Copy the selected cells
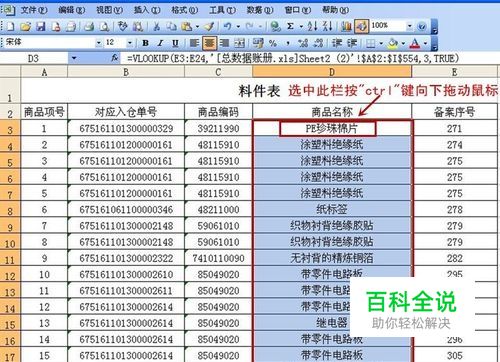 (x=171, y=26)
